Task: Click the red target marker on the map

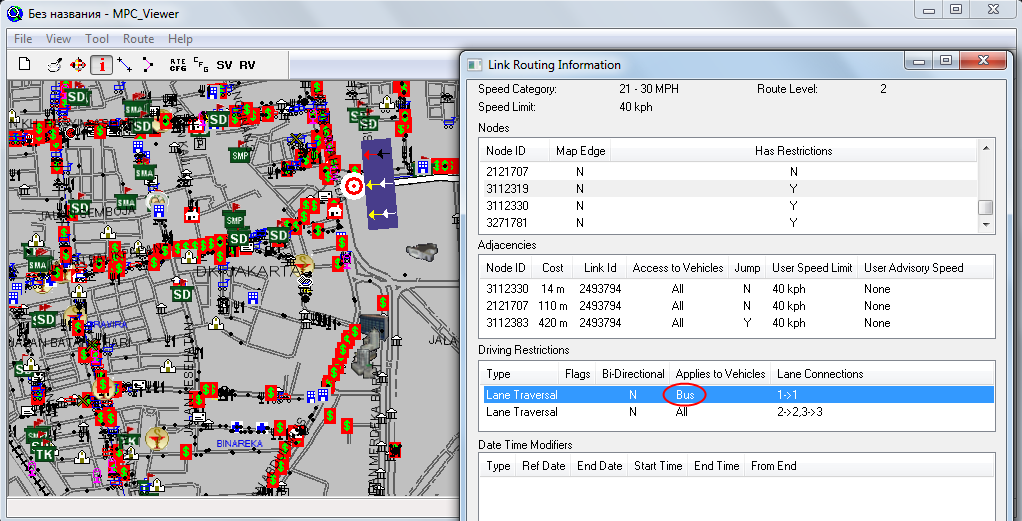Action: coord(354,186)
